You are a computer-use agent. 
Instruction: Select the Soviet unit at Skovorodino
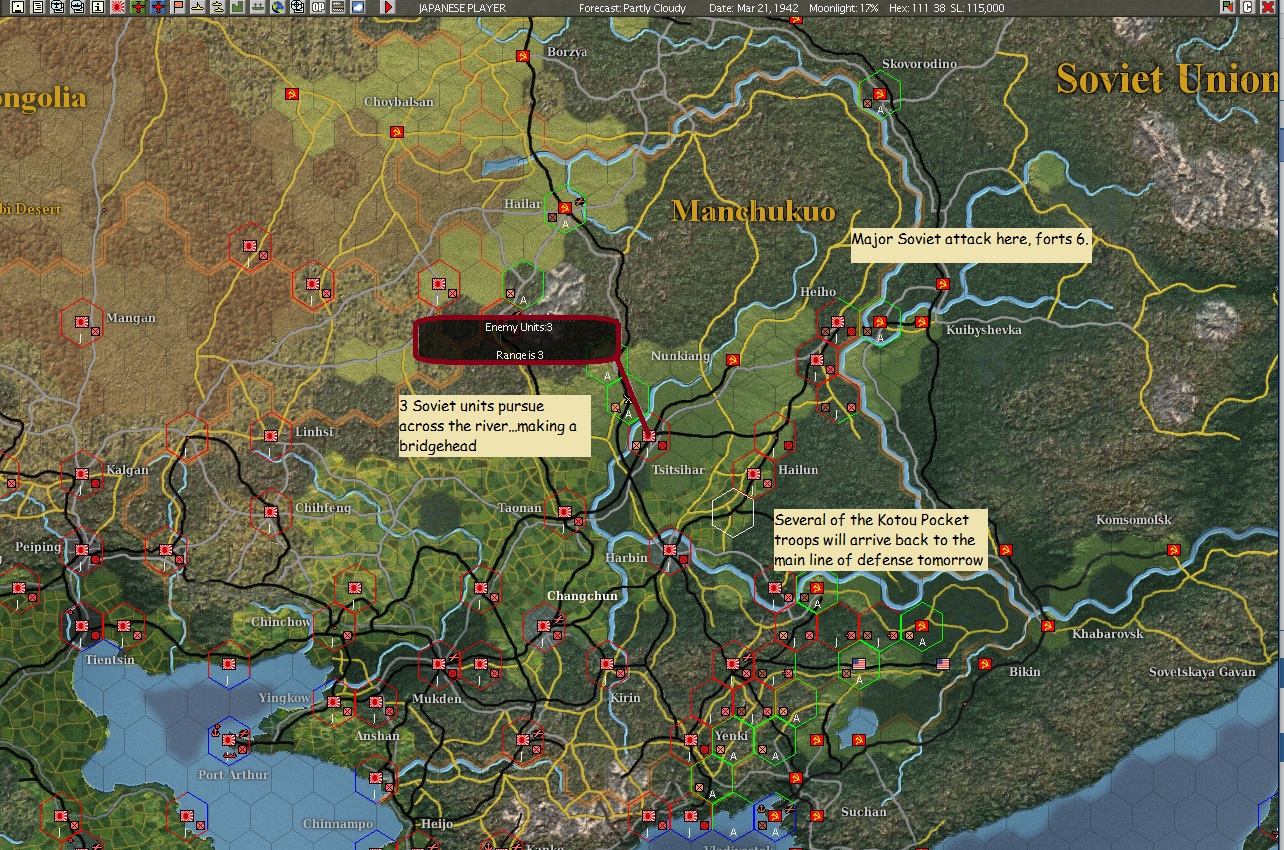click(880, 95)
